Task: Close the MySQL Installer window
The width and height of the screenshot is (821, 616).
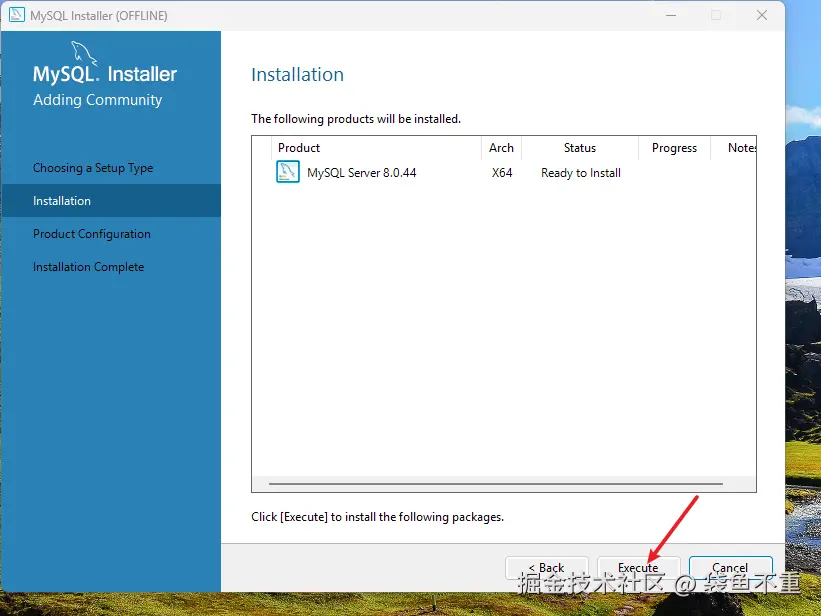Action: (x=762, y=15)
